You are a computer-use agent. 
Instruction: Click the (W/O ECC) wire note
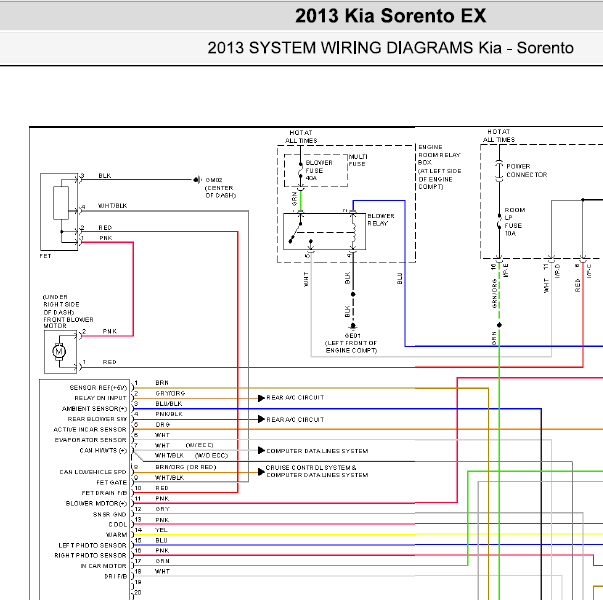click(x=211, y=455)
